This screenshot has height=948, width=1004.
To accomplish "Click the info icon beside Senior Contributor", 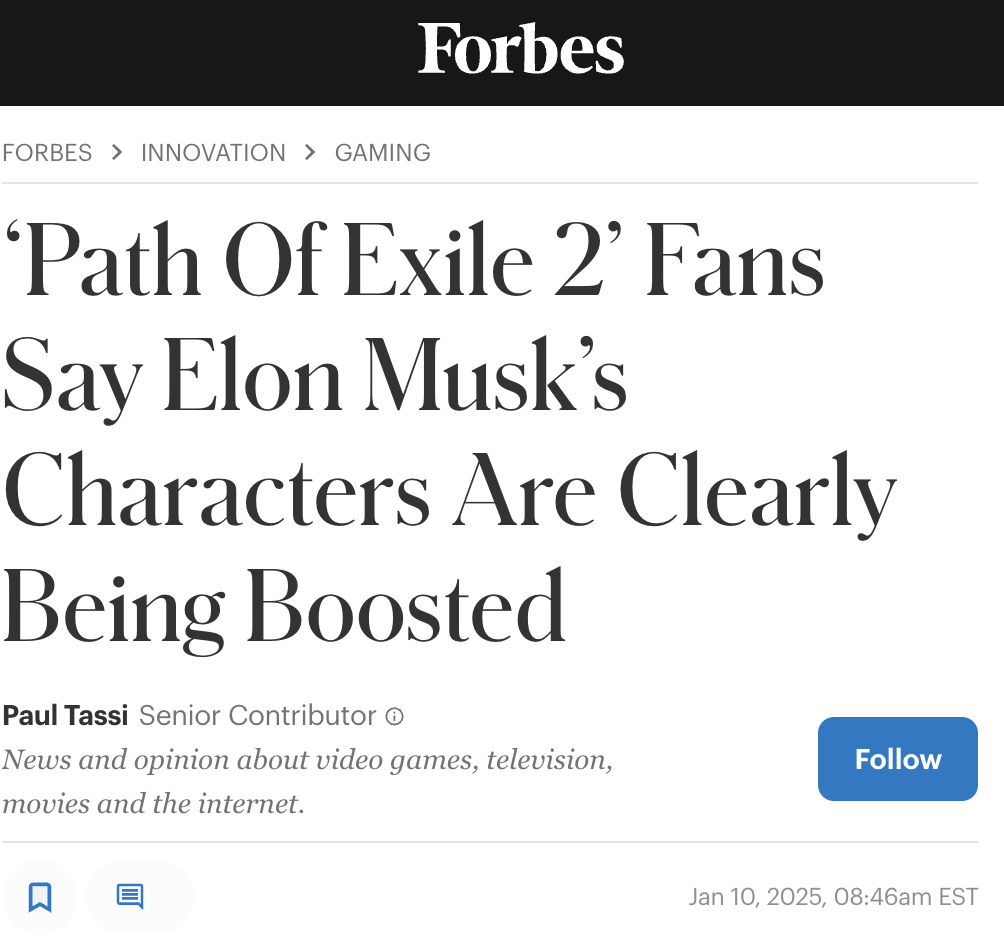I will [x=395, y=716].
